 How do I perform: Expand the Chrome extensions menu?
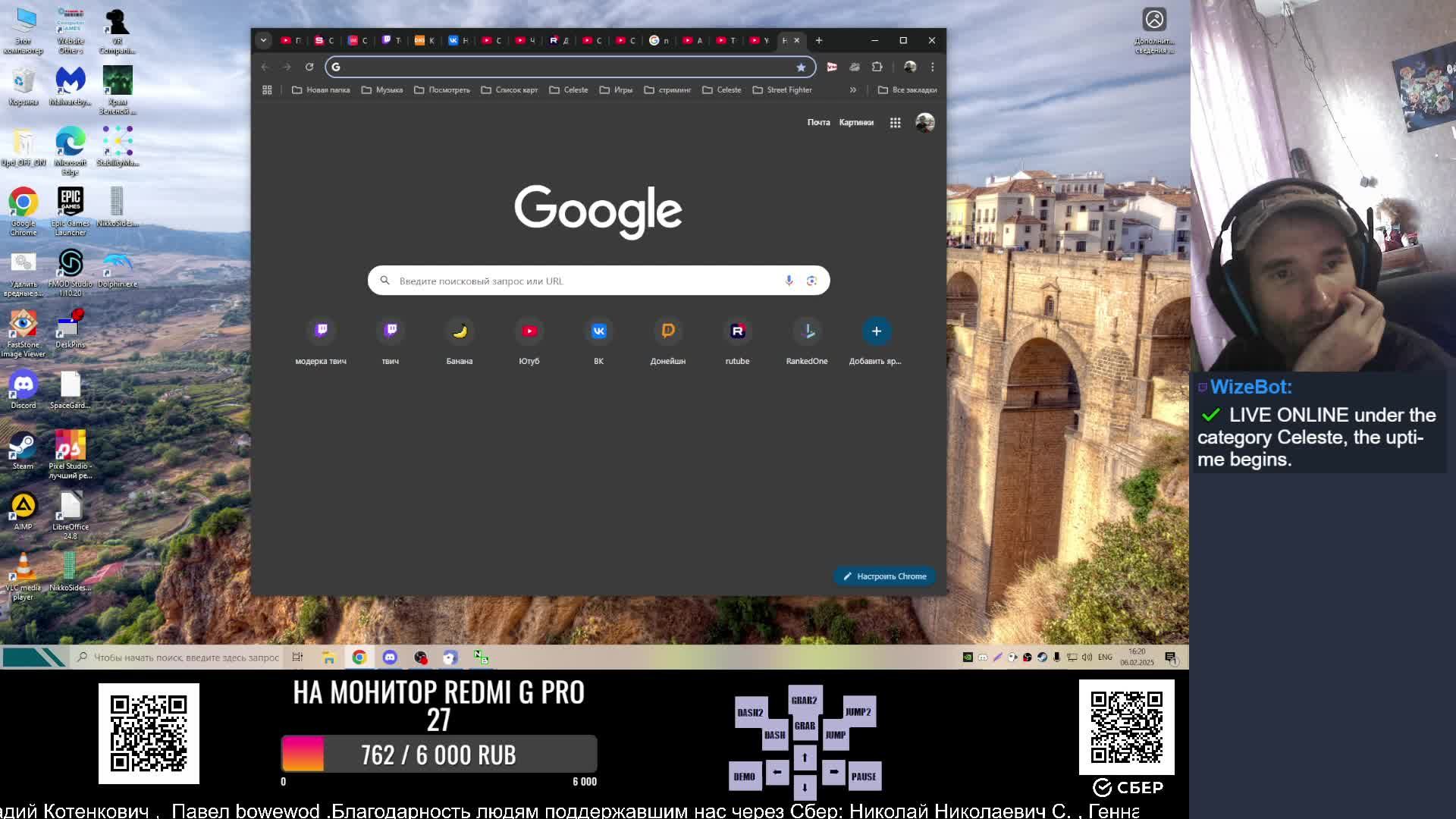pyautogui.click(x=877, y=67)
